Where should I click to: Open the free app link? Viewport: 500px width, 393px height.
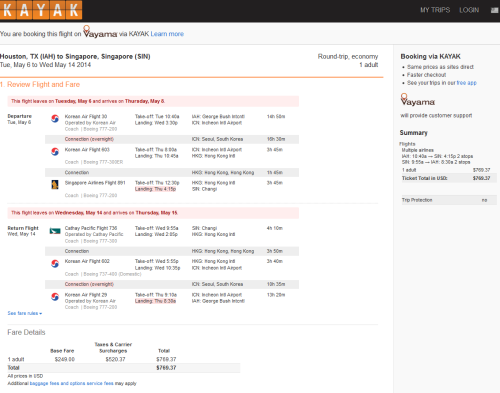(x=466, y=83)
